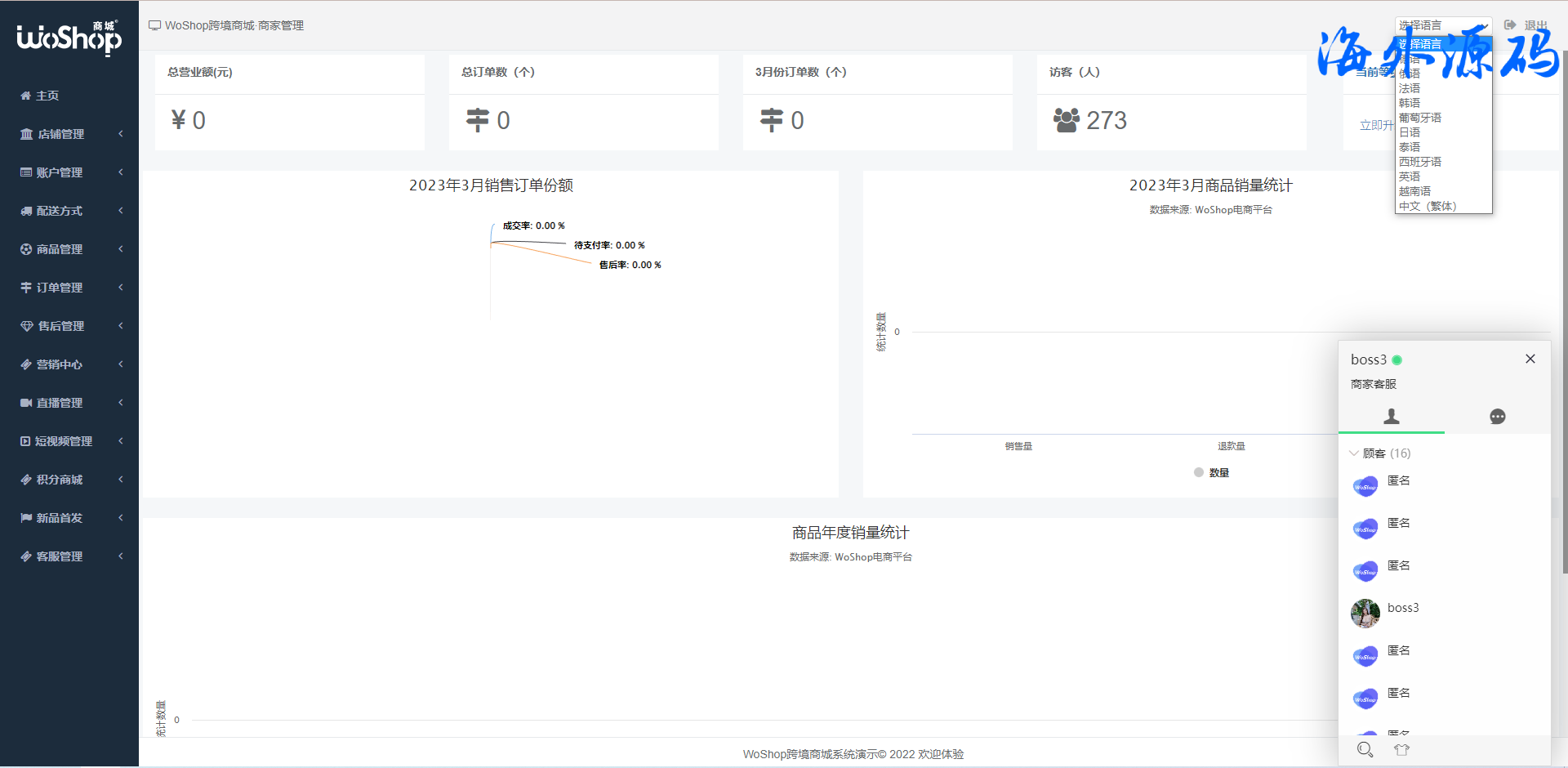
Task: Click the search magnifier in chat panel
Action: pyautogui.click(x=1365, y=749)
